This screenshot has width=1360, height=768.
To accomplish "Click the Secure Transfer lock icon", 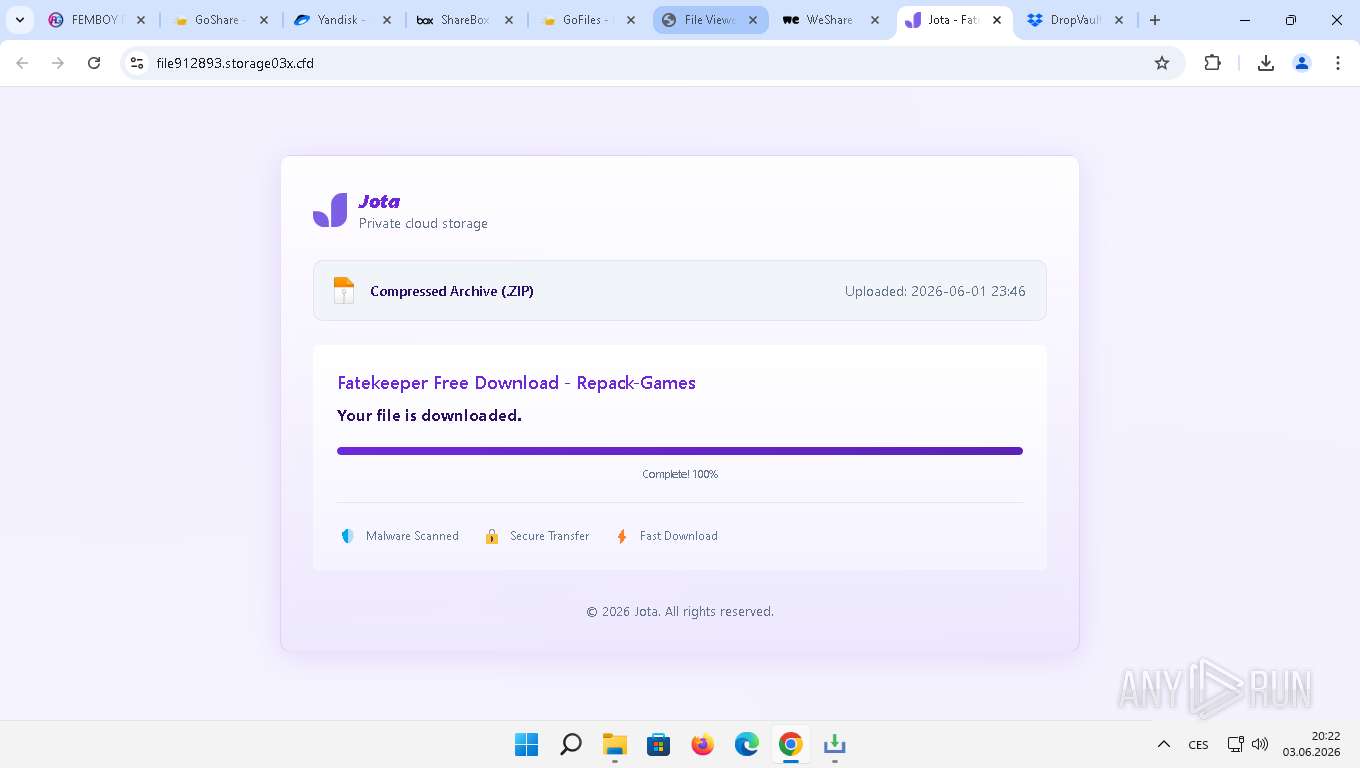I will (492, 536).
